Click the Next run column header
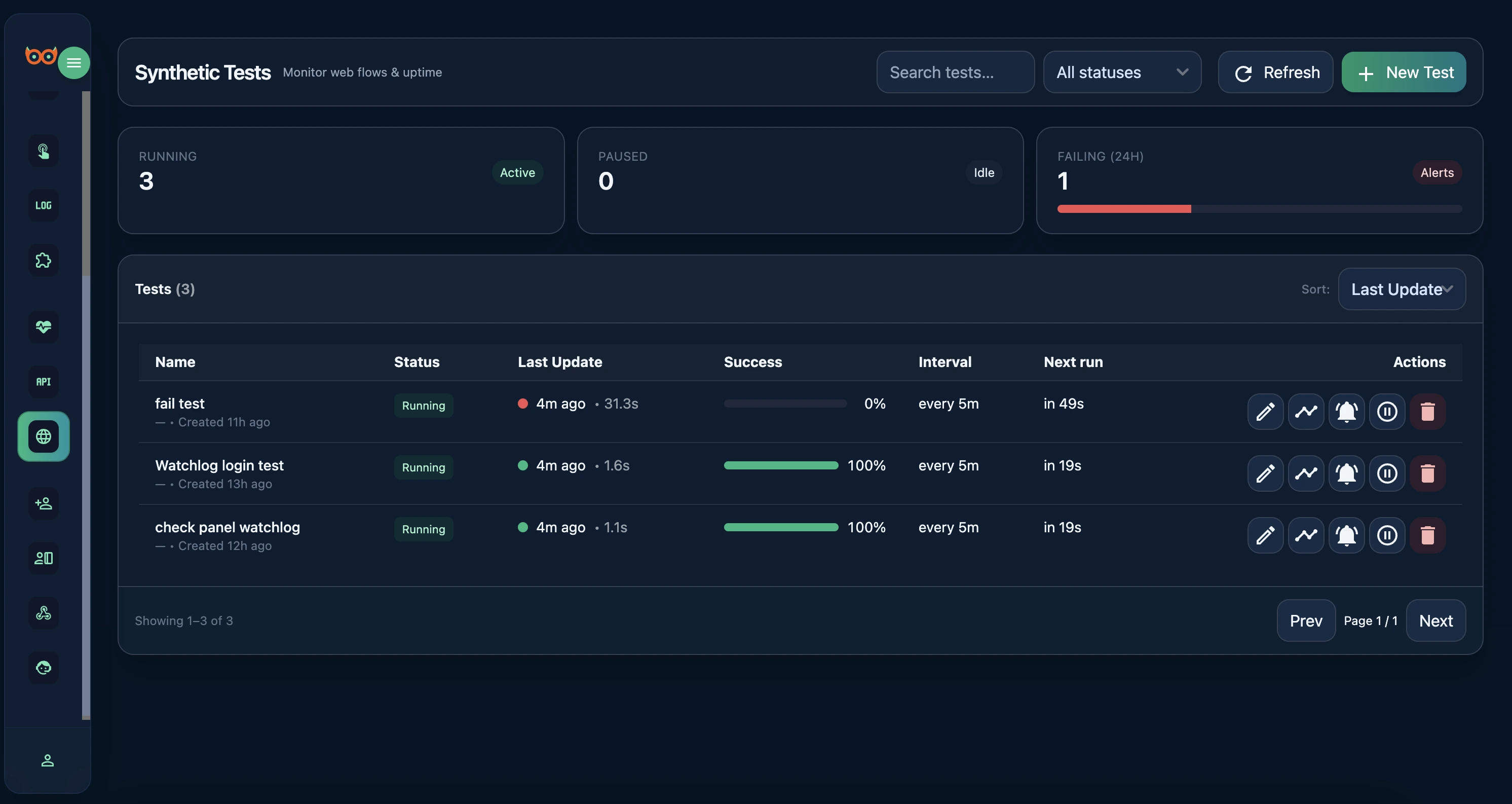 pos(1074,362)
